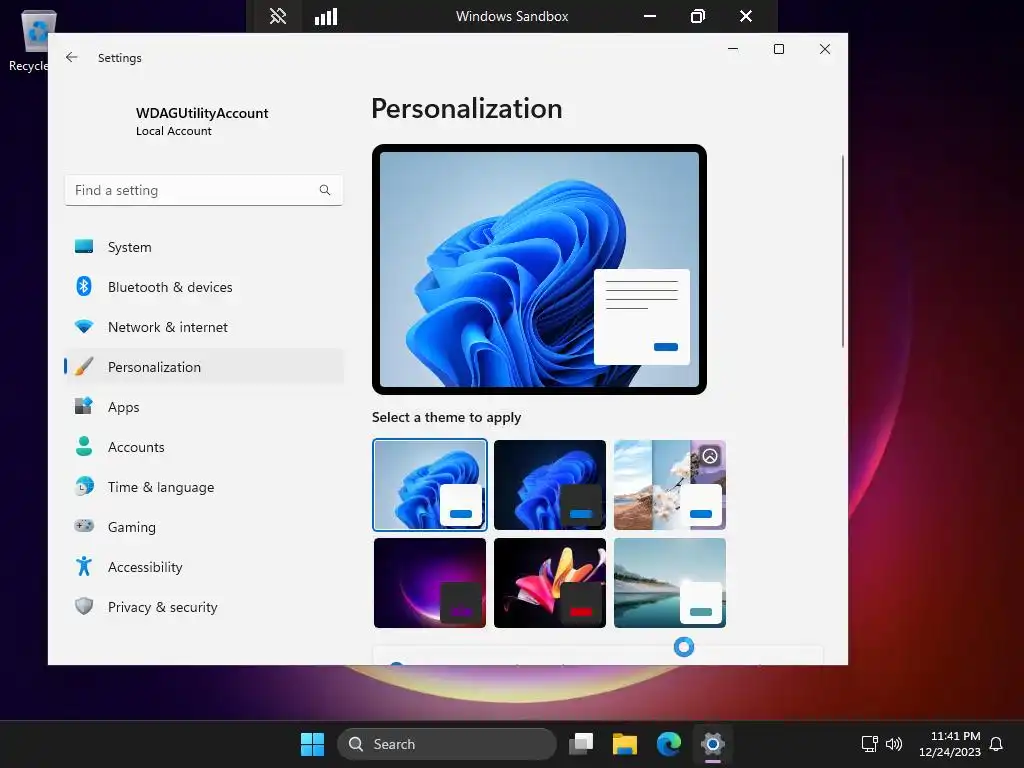Open System settings via monitor icon
Image resolution: width=1024 pixels, height=768 pixels.
coord(84,246)
